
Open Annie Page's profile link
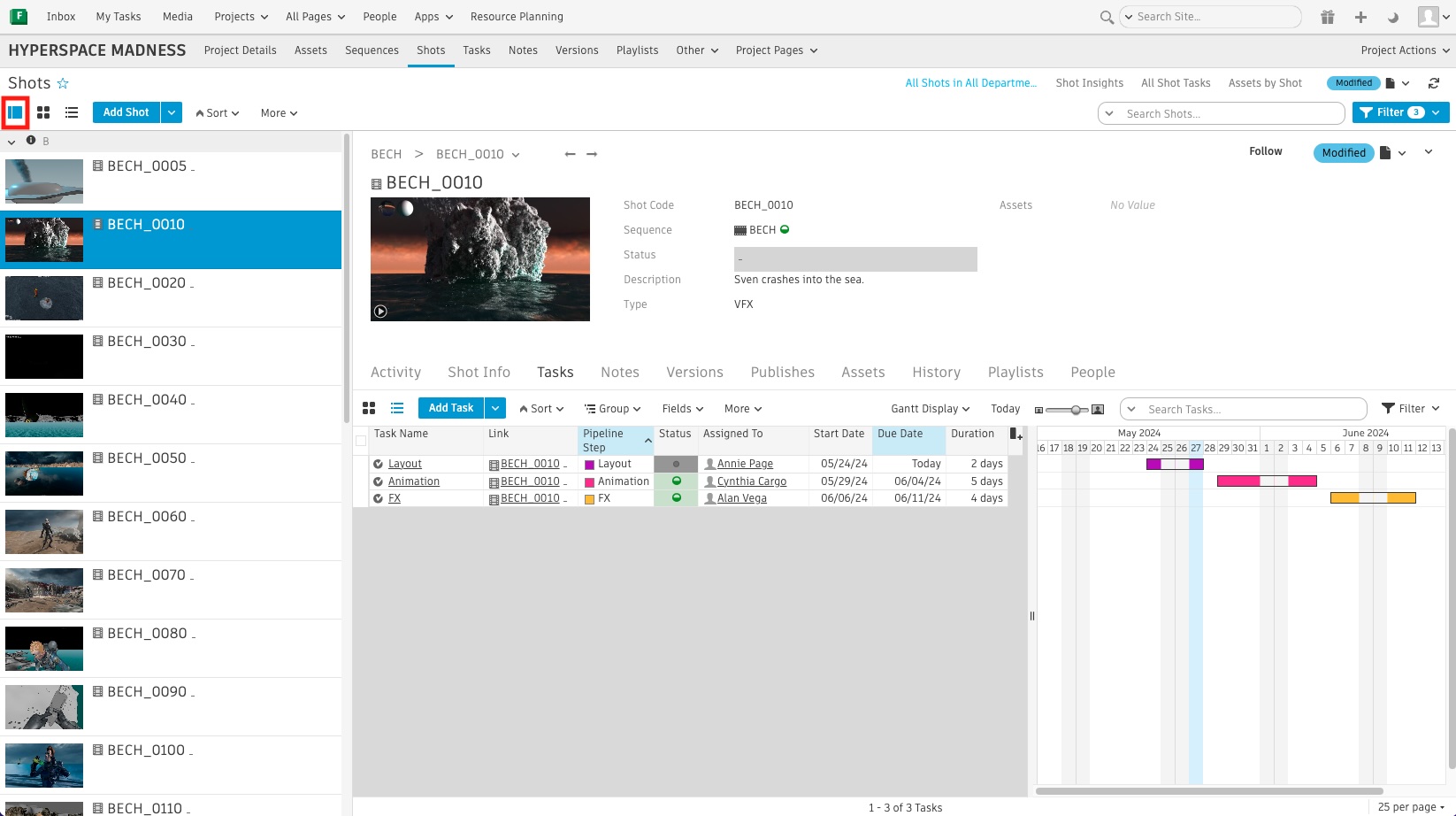tap(745, 464)
